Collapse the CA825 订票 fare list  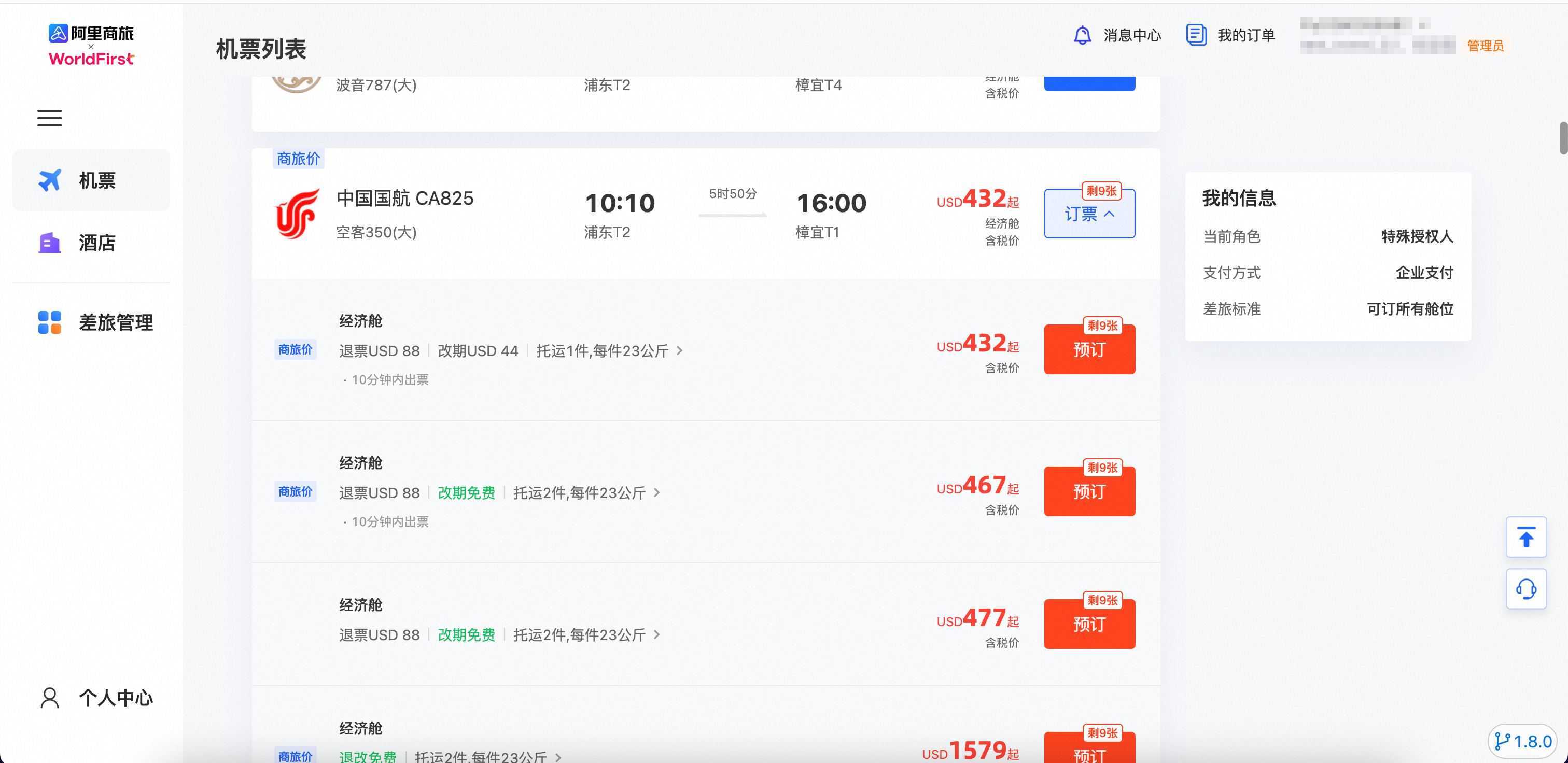pyautogui.click(x=1089, y=214)
